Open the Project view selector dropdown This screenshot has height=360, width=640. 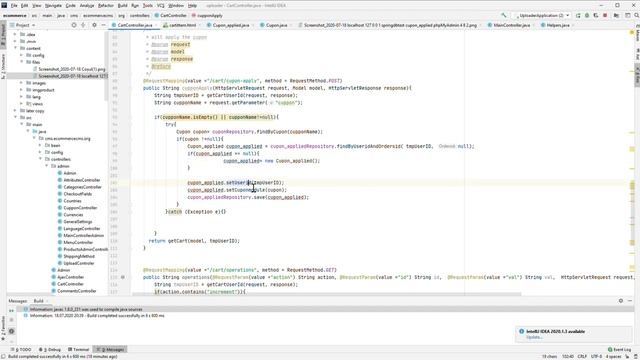tap(25, 25)
